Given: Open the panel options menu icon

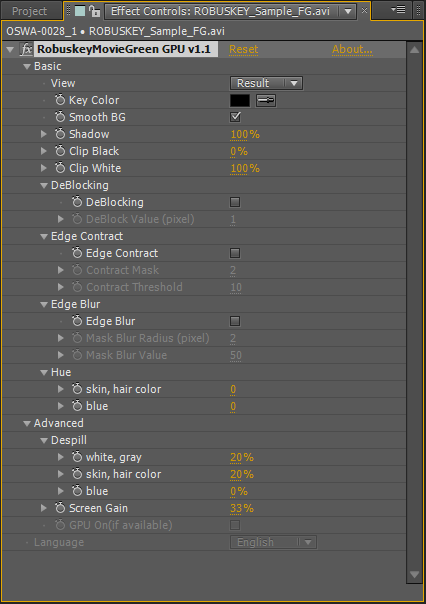Looking at the screenshot, I should 398,10.
